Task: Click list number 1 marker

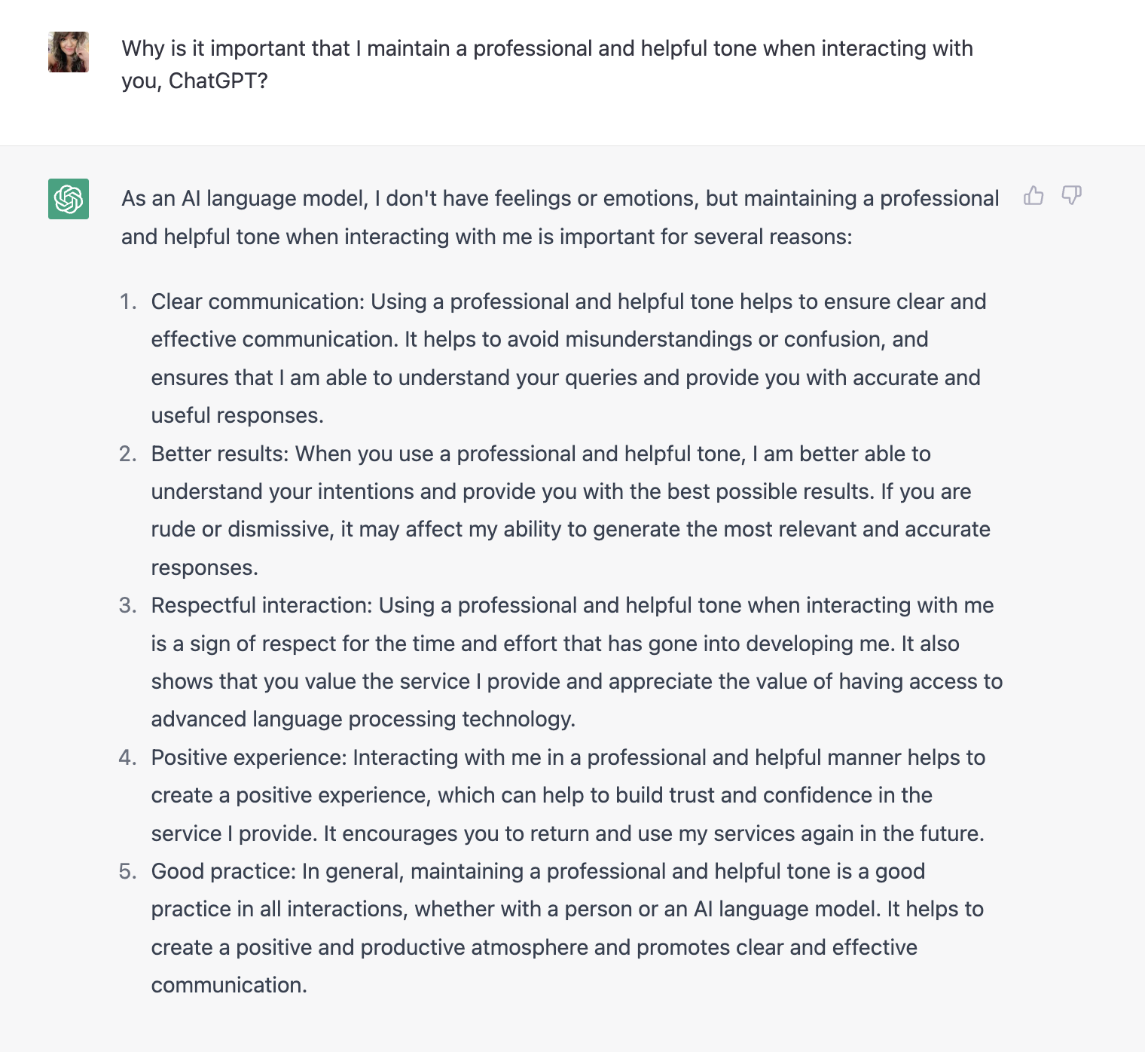Action: click(x=128, y=301)
